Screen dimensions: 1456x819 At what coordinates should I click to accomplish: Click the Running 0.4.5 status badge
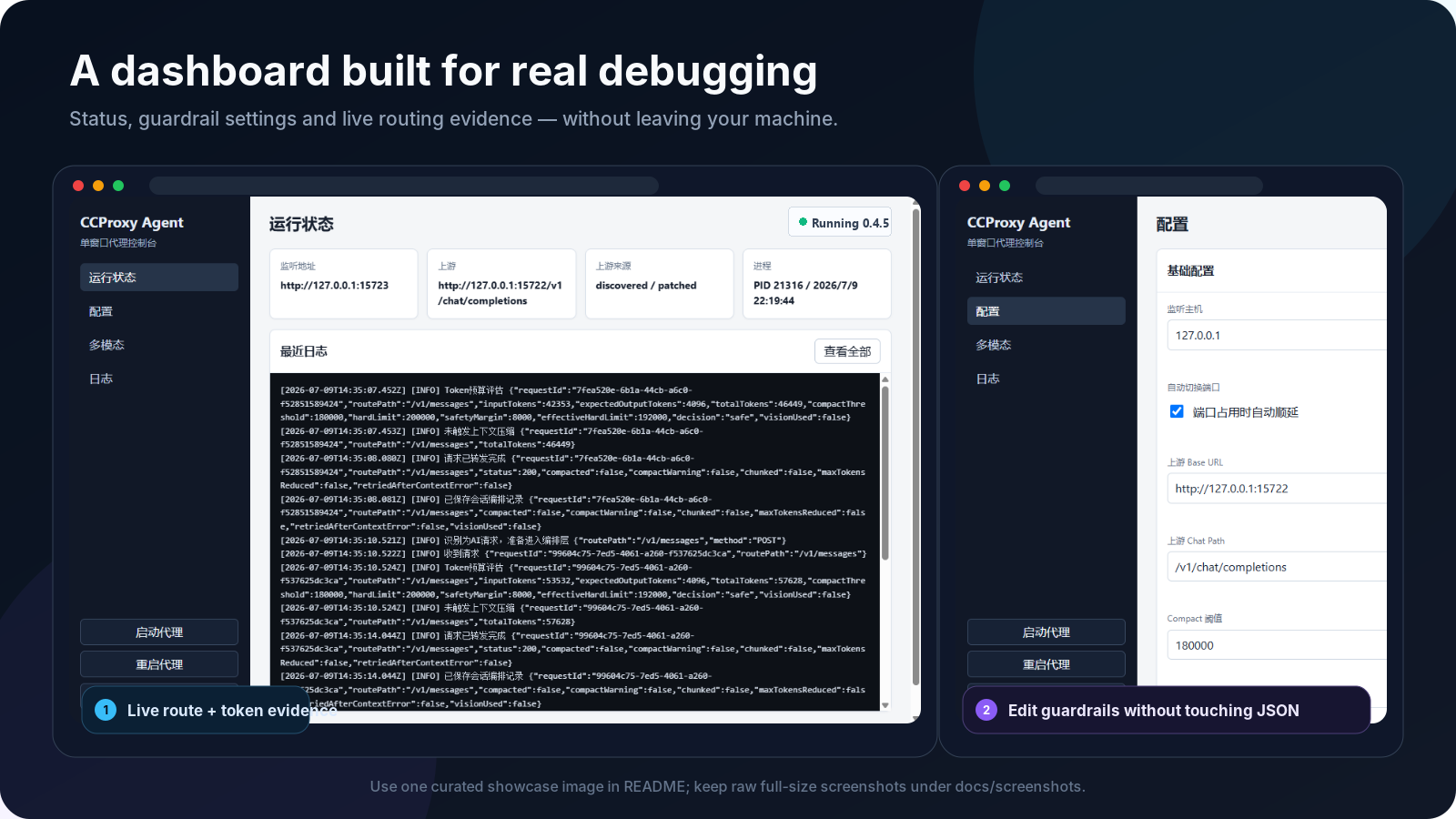tap(840, 223)
